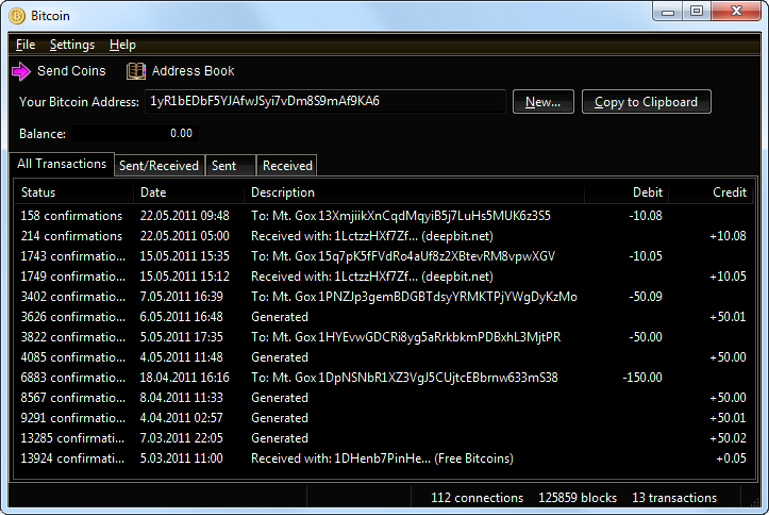Sort by the Date column header
Viewport: 769px width, 515px height.
[188, 192]
